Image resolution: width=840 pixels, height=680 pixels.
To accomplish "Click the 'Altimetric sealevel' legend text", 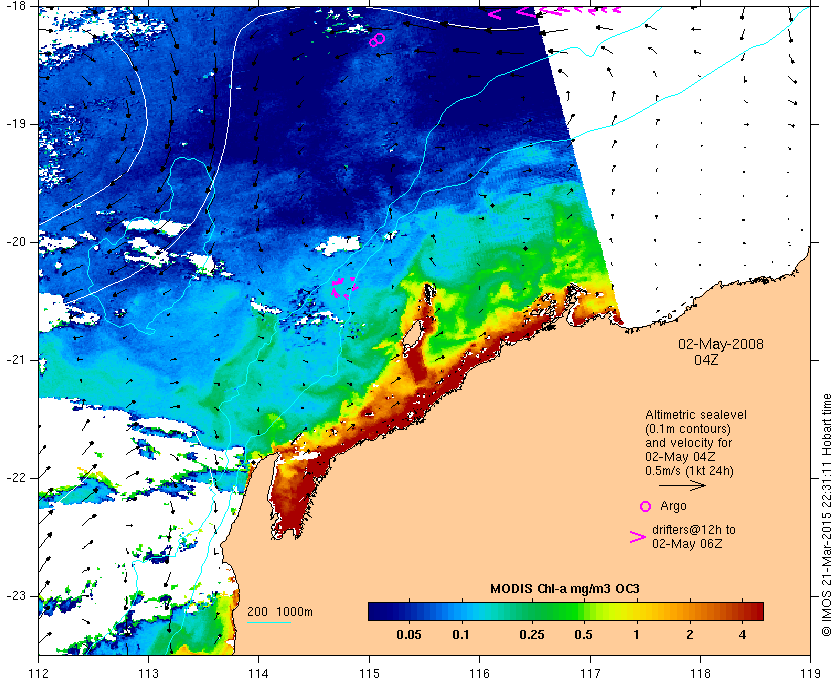I will click(695, 415).
